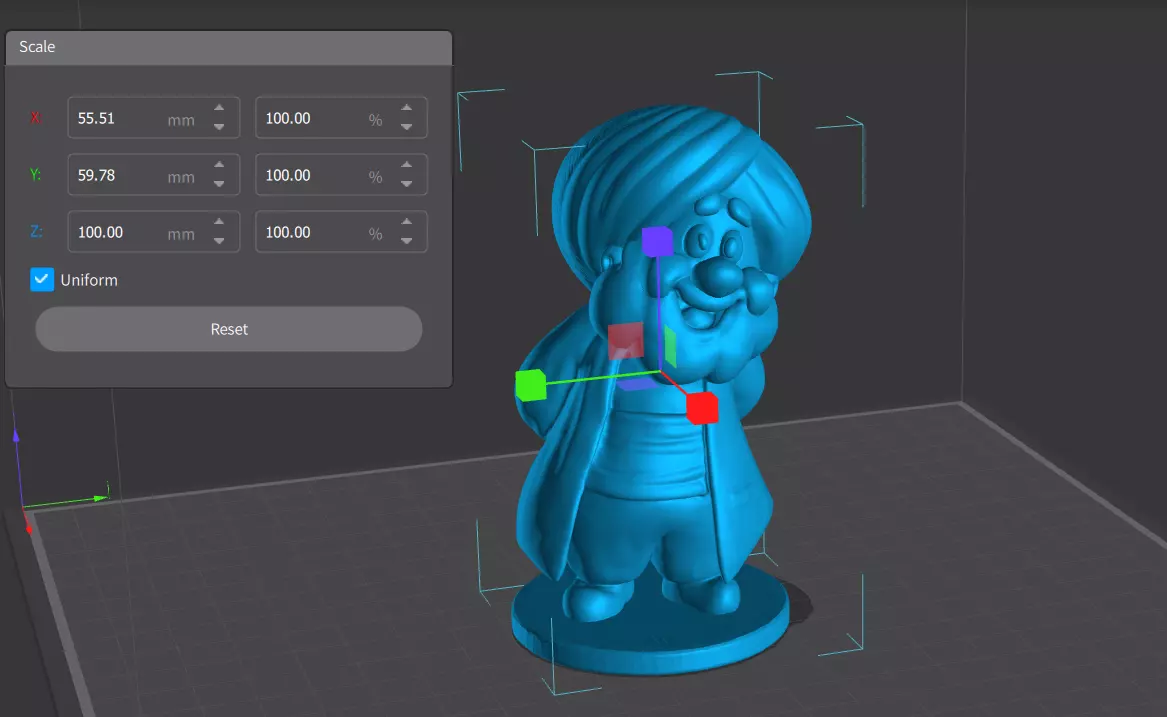The height and width of the screenshot is (717, 1167).
Task: Click the Scale panel title bar
Action: tap(228, 47)
